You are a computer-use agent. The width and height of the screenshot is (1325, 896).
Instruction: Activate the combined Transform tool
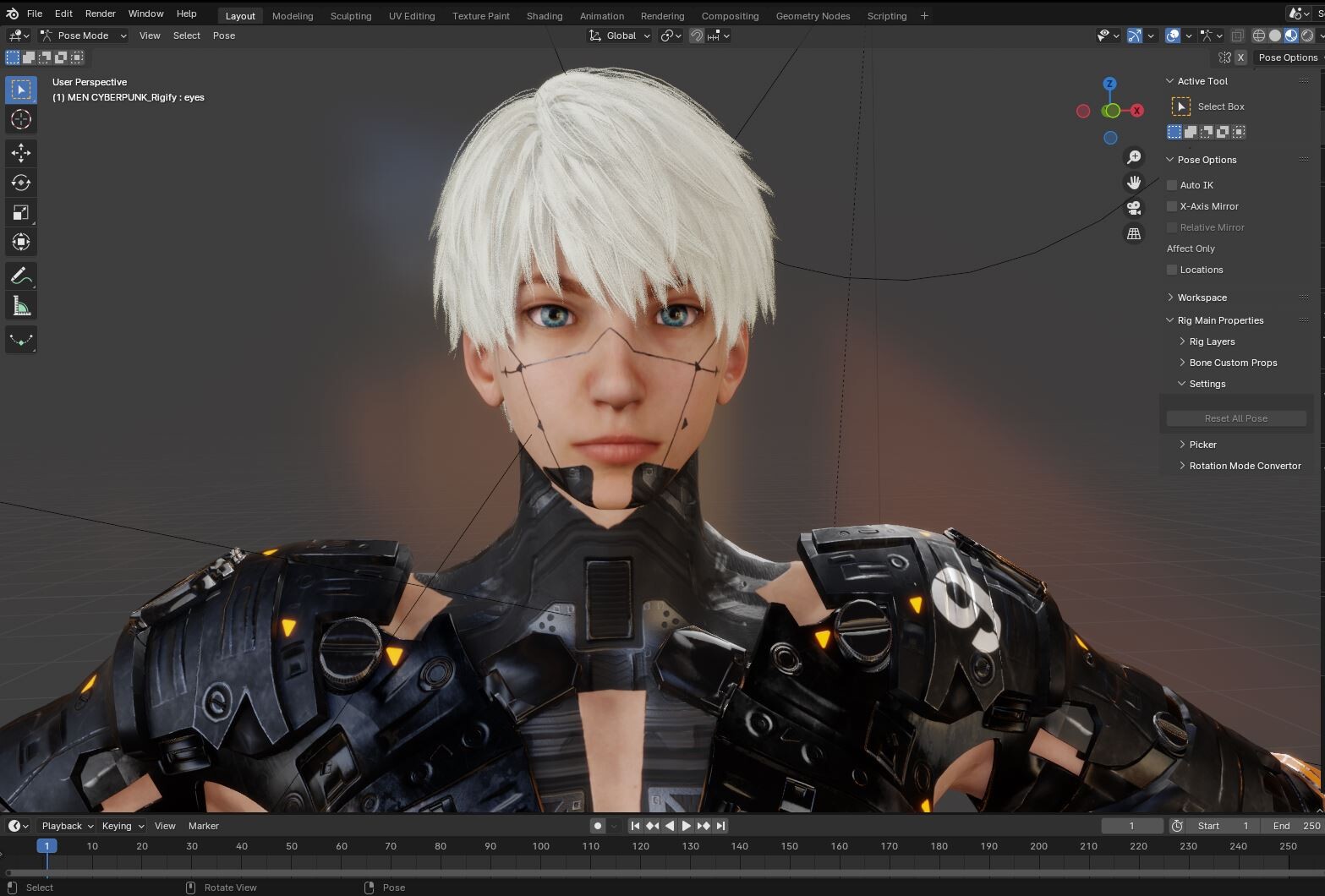pyautogui.click(x=21, y=242)
